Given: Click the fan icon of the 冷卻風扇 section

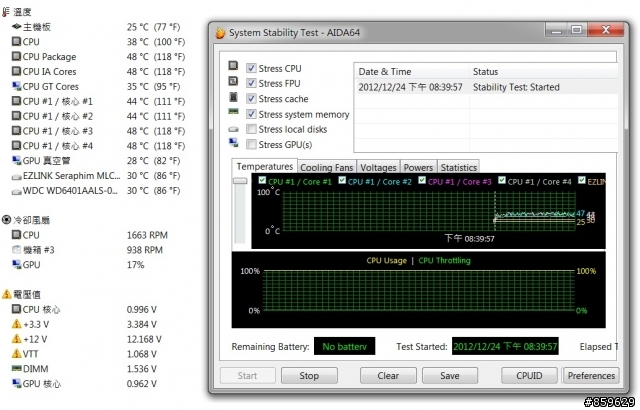Looking at the screenshot, I should point(7,220).
